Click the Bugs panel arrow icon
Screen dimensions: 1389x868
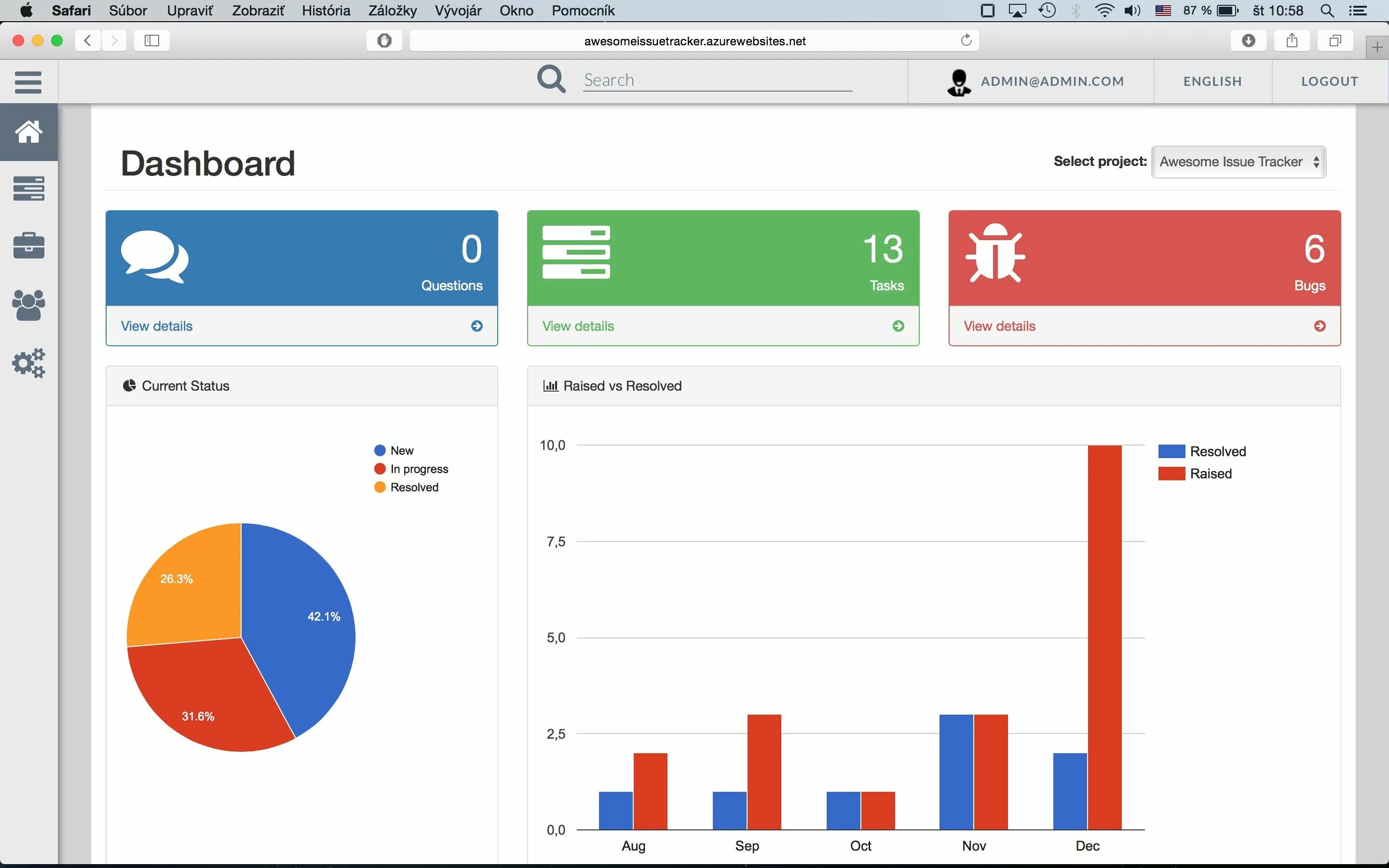click(1320, 326)
